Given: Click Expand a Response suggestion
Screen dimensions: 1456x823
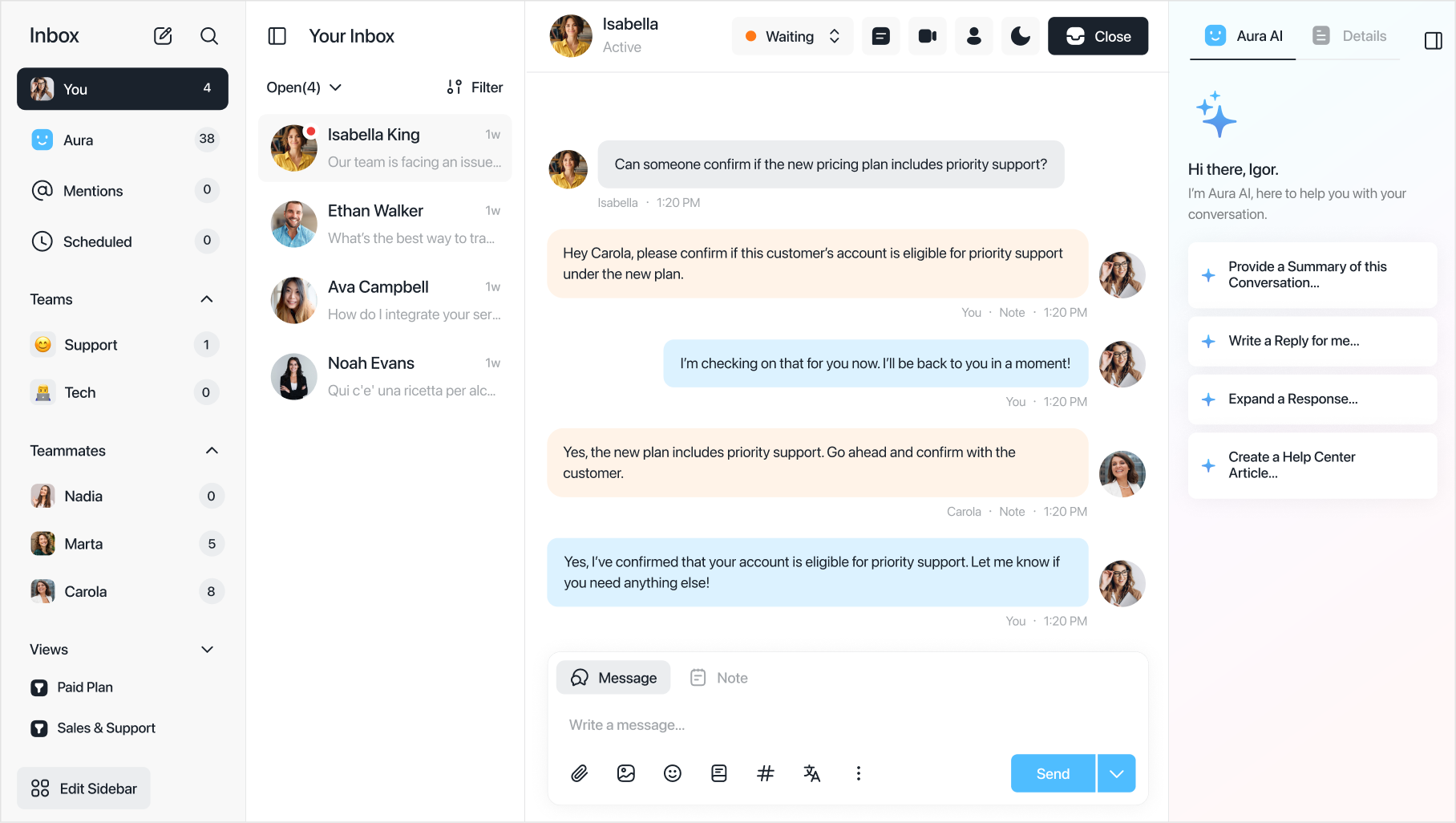Looking at the screenshot, I should click(1312, 399).
